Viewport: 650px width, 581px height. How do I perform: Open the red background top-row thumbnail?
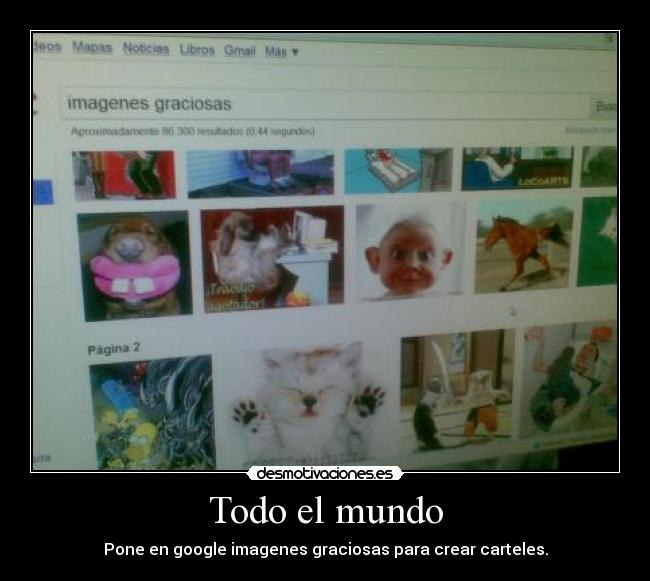[x=124, y=174]
